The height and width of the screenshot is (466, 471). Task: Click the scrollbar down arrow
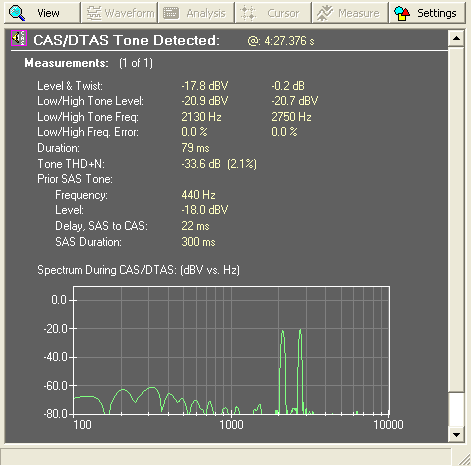pos(456,434)
